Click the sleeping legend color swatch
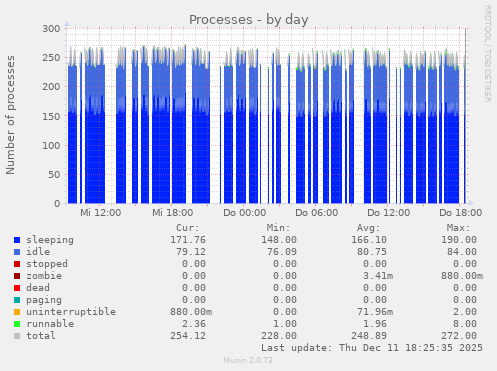Viewport: 497px width, 371px height. [17, 240]
